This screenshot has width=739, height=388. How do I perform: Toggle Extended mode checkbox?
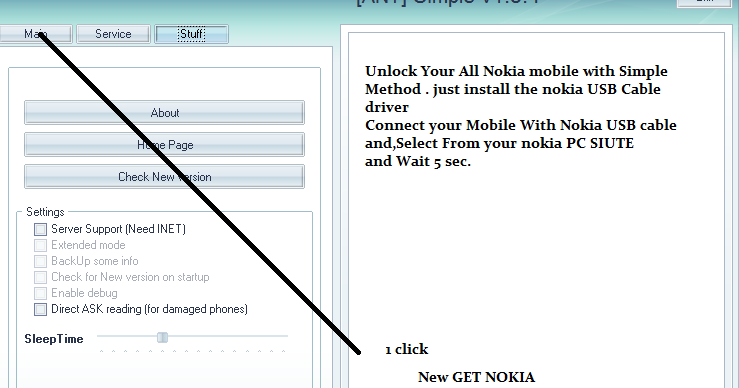pos(41,245)
